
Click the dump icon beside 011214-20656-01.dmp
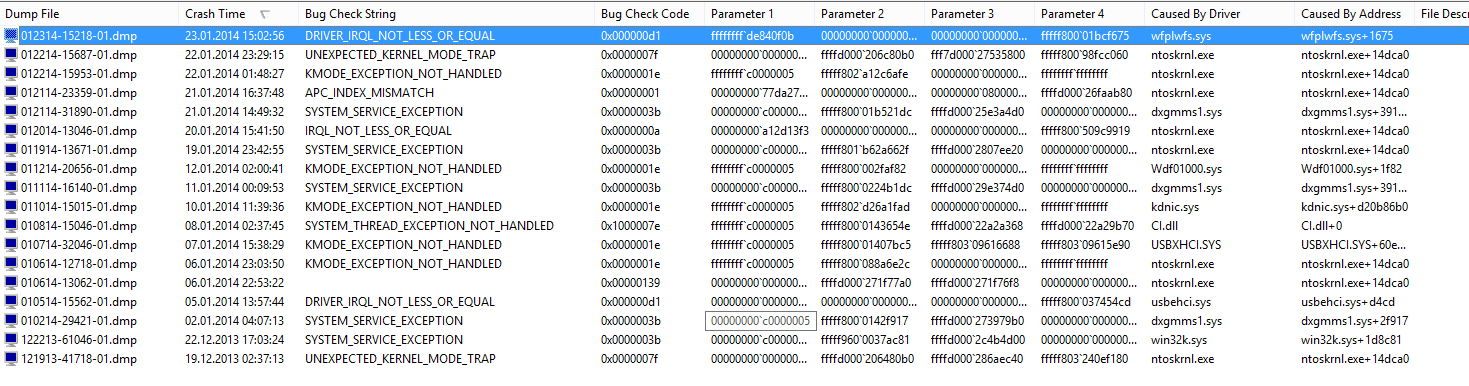(11, 168)
